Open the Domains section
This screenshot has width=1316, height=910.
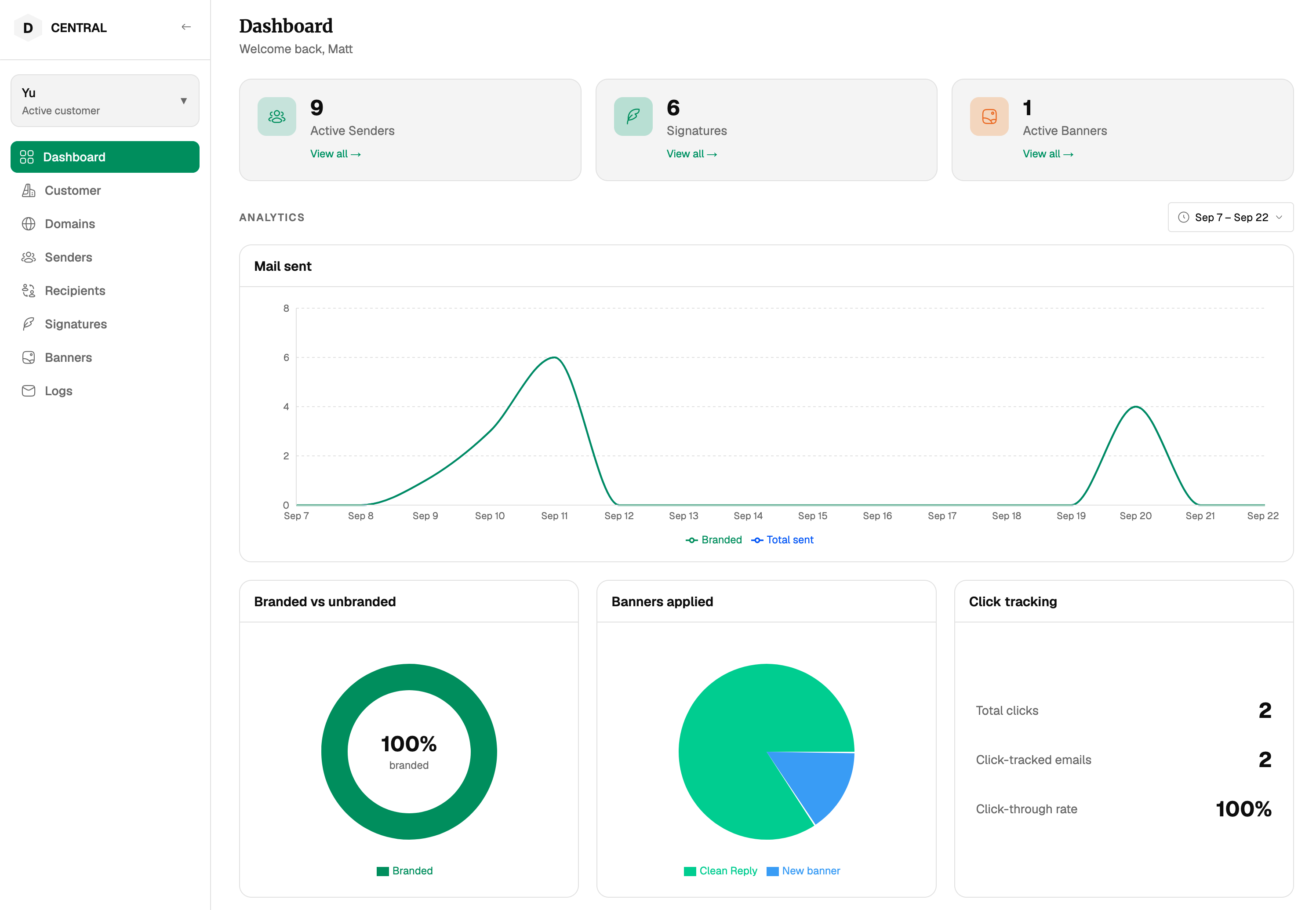[x=105, y=224]
